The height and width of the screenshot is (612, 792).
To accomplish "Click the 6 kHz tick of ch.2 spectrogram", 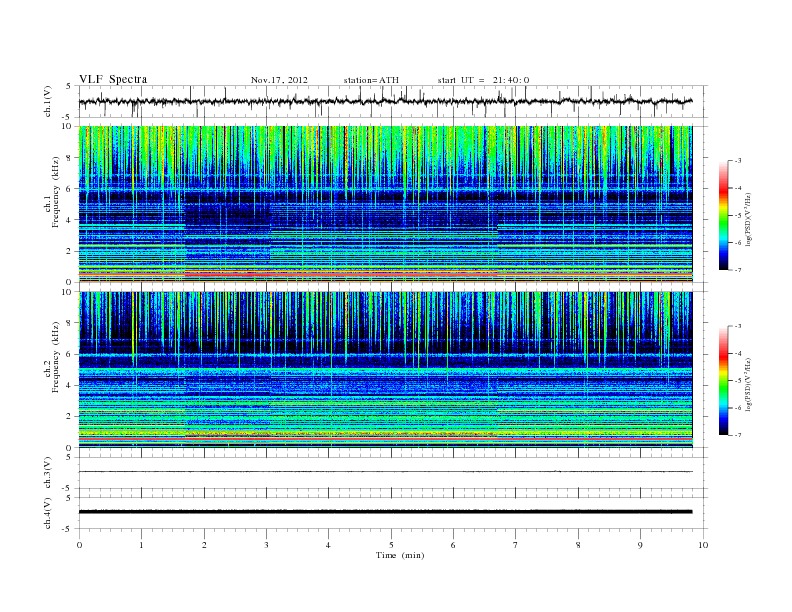I will tap(69, 354).
